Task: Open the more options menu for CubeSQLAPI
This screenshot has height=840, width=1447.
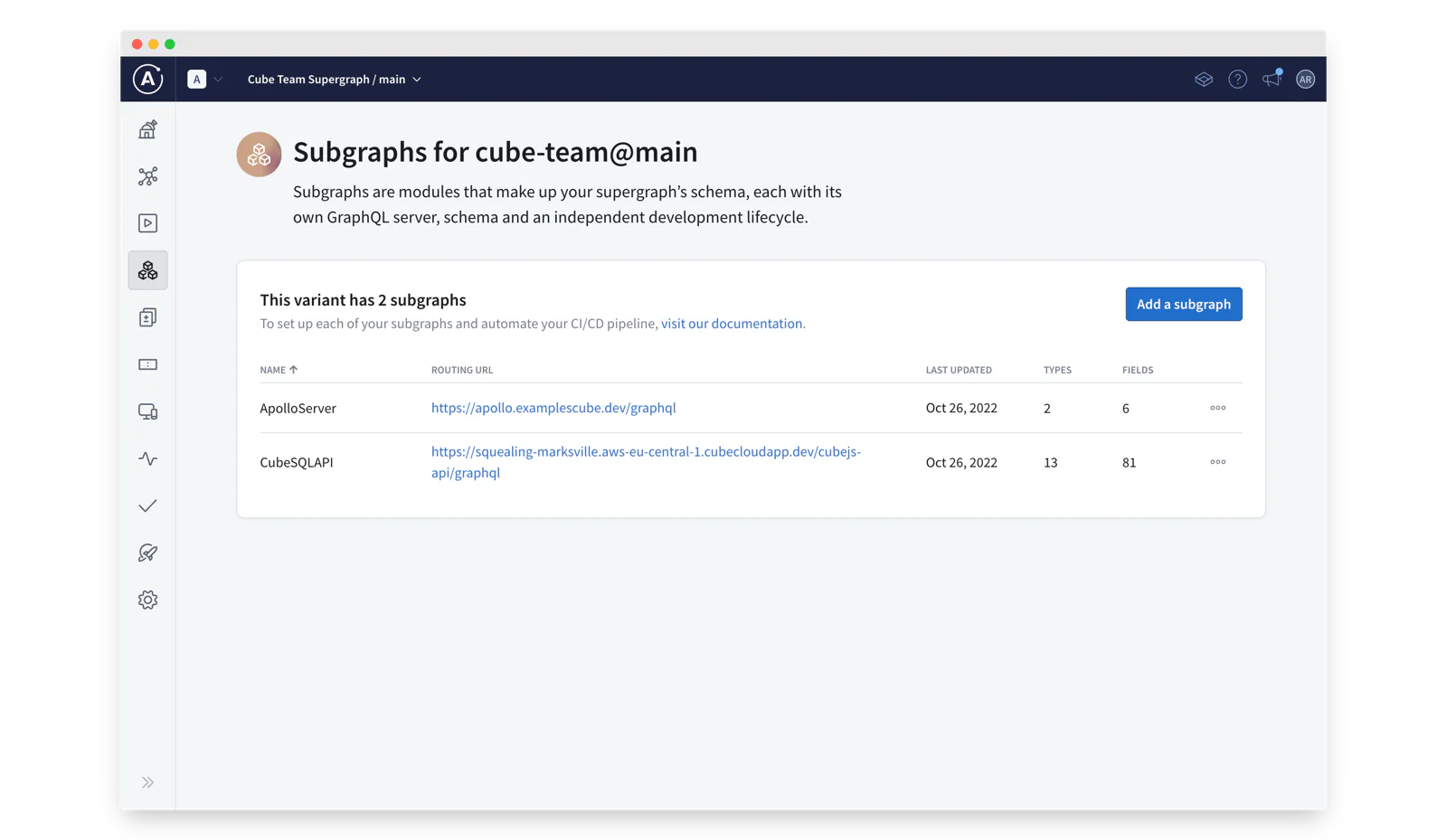Action: coord(1217,462)
